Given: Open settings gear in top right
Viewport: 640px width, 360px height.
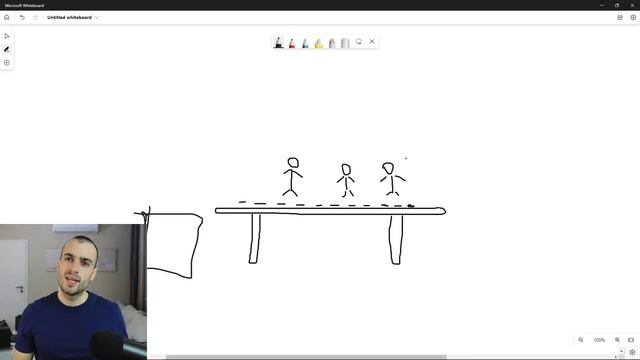Looking at the screenshot, I should tap(633, 18).
